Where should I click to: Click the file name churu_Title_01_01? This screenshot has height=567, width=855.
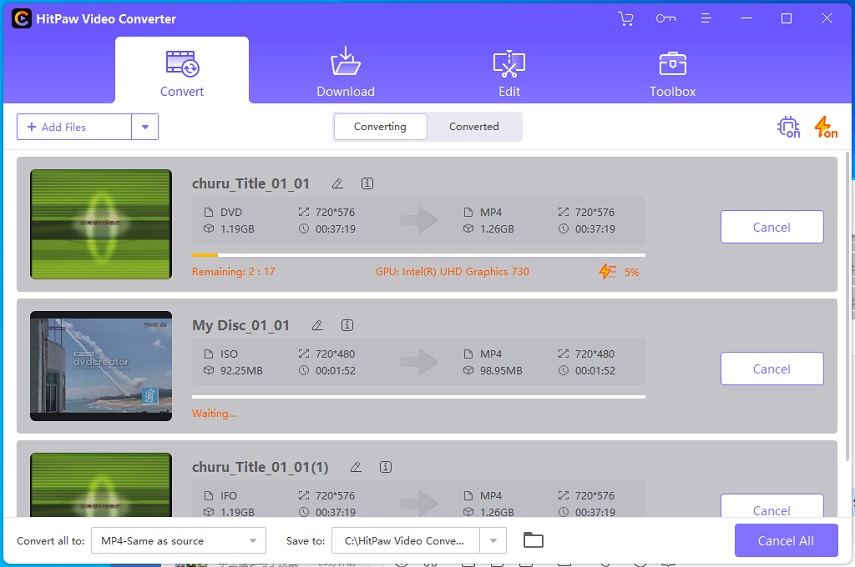coord(251,184)
